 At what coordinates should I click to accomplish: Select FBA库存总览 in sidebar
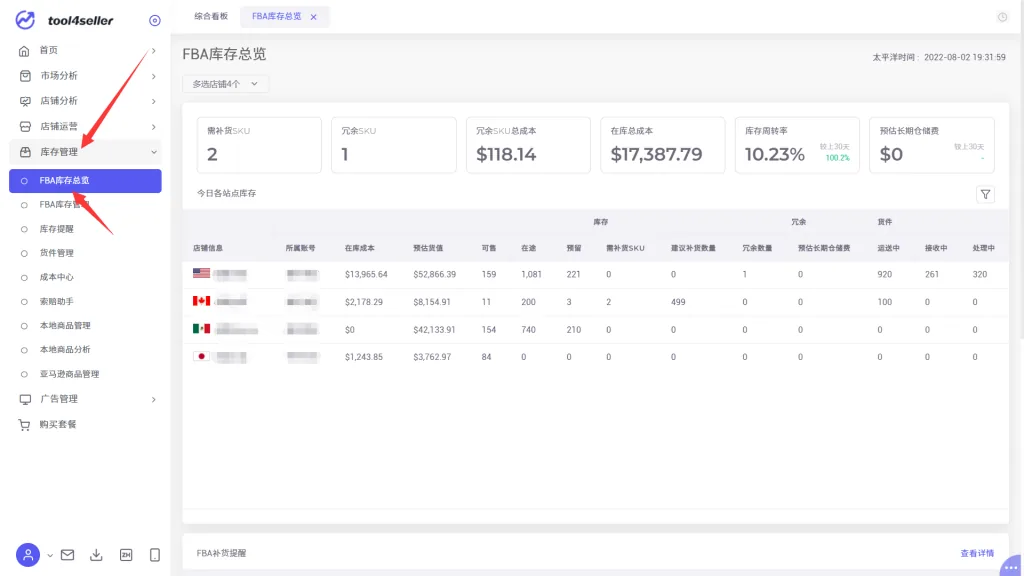85,181
